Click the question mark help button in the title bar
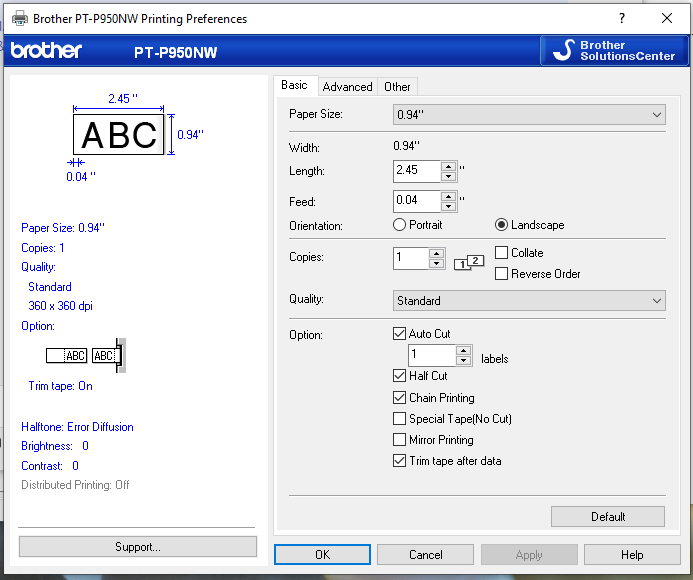The image size is (693, 580). [622, 18]
